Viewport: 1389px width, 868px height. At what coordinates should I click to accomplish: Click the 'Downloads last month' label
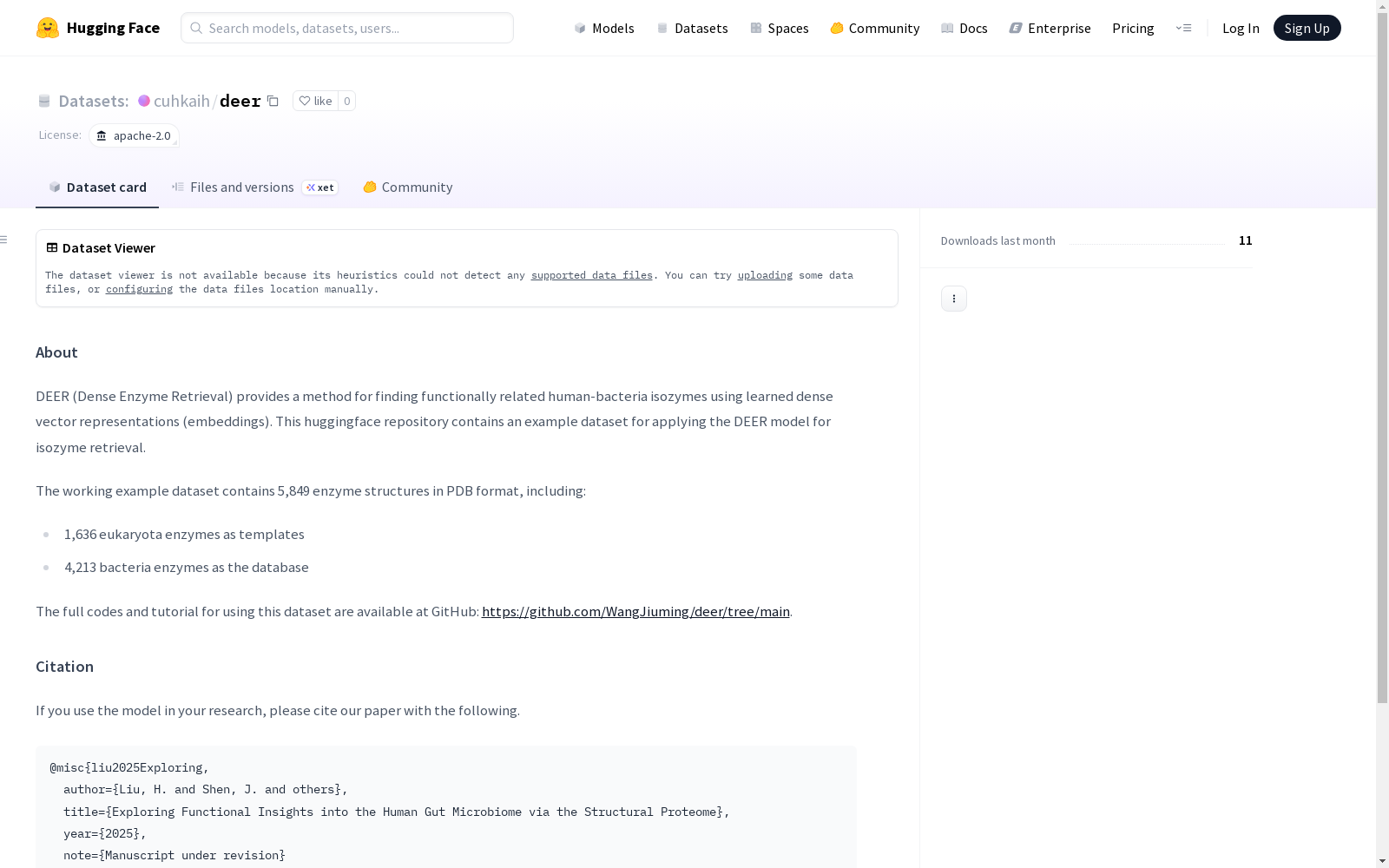(998, 240)
